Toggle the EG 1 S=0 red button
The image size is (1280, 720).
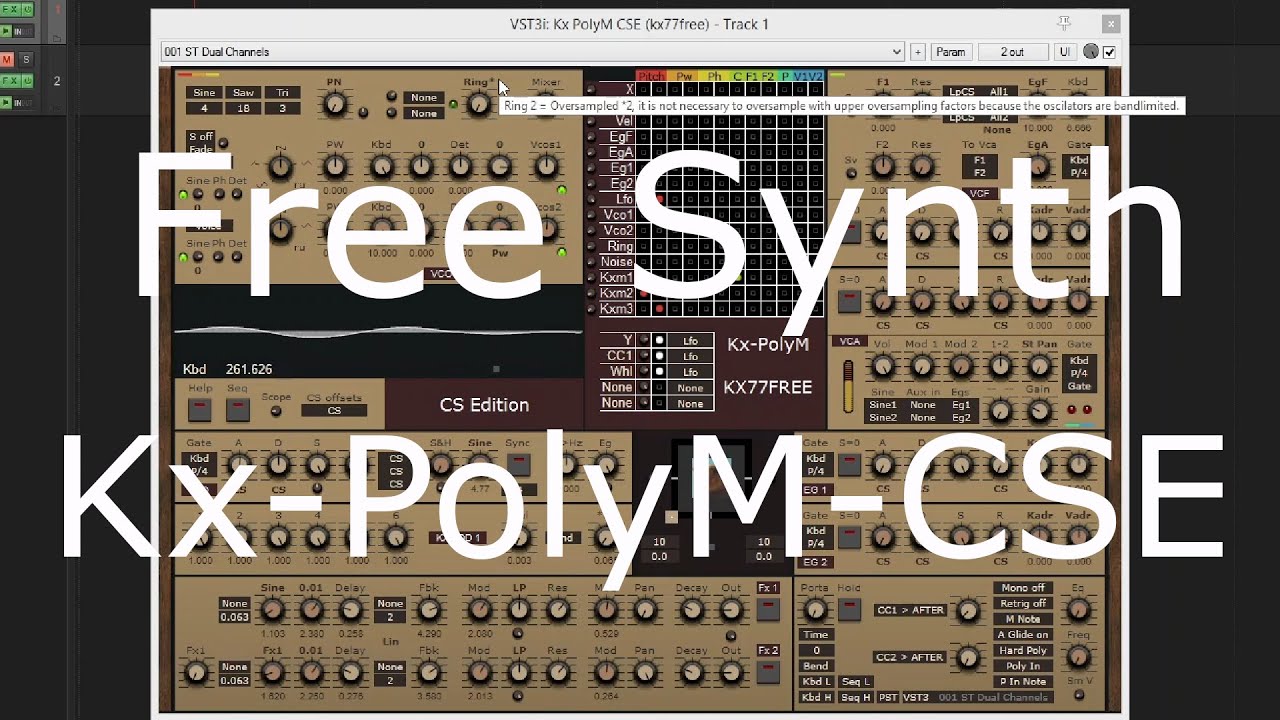tap(849, 465)
